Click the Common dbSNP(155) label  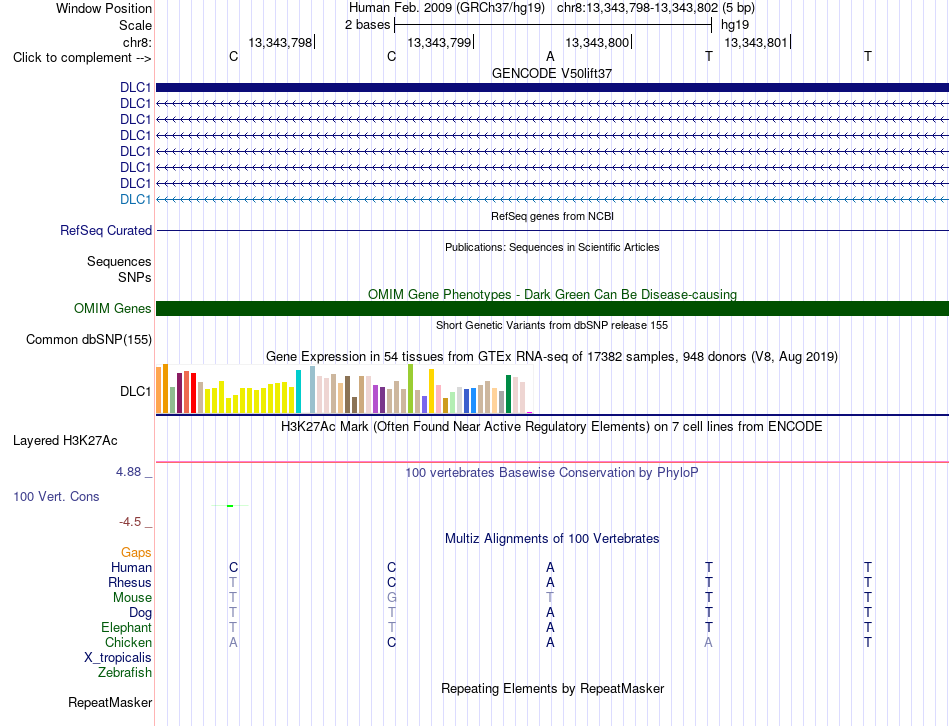(x=88, y=339)
